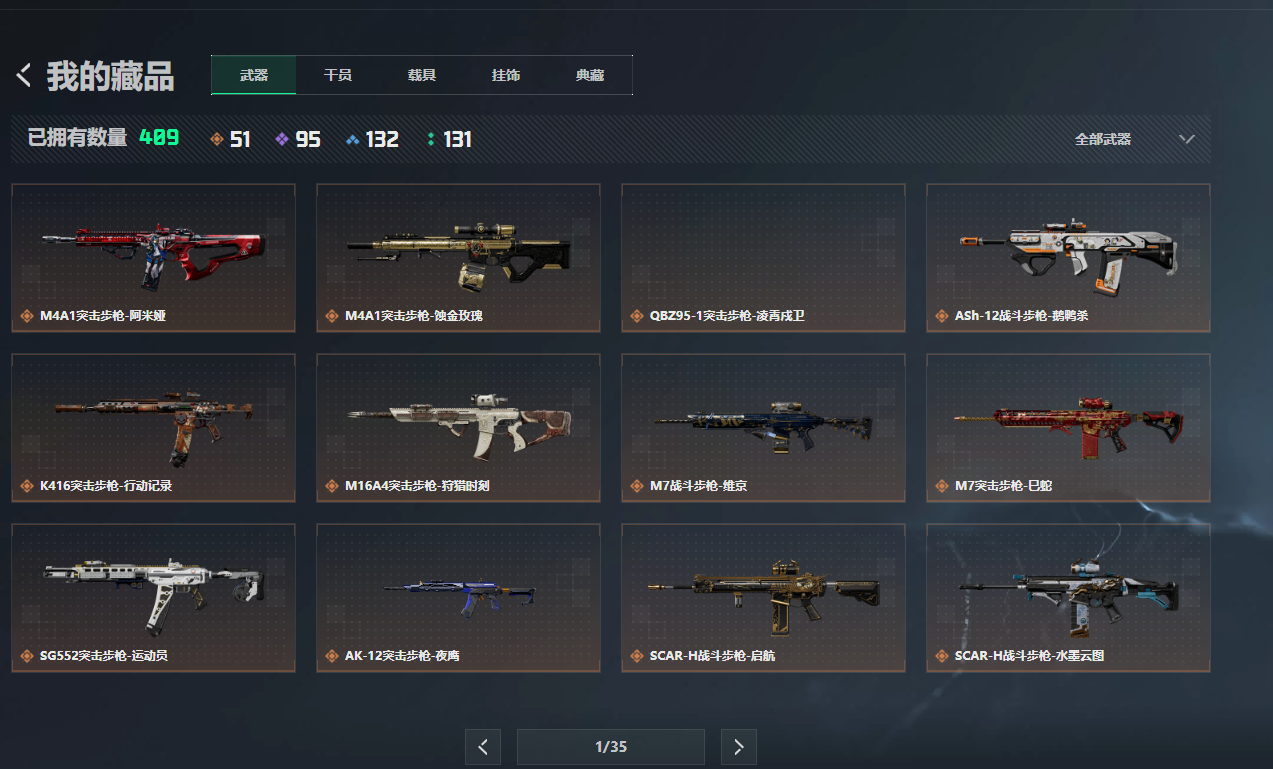
Task: Click the 1/35 page number field
Action: point(611,747)
